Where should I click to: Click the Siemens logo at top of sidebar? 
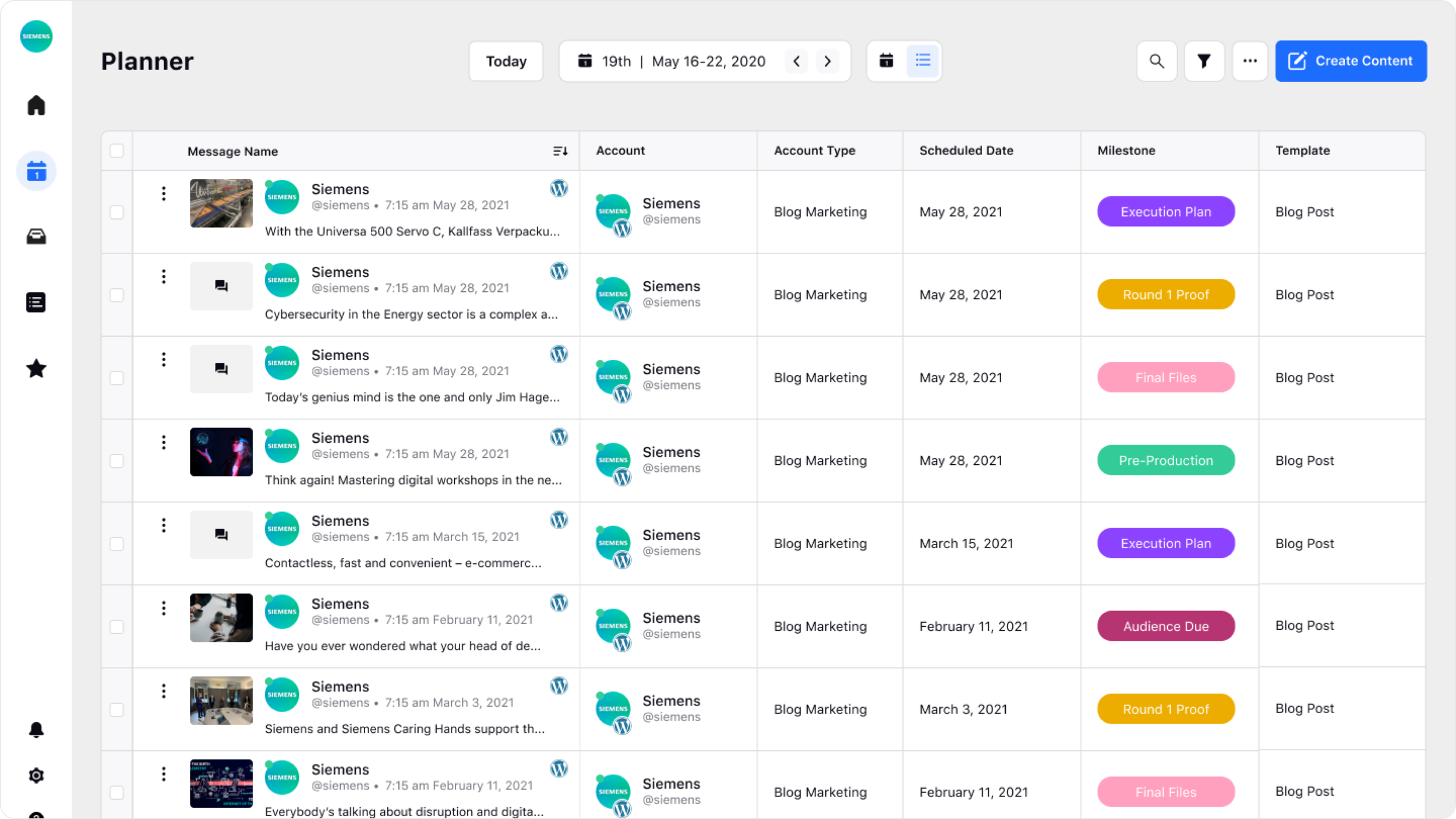[x=36, y=36]
